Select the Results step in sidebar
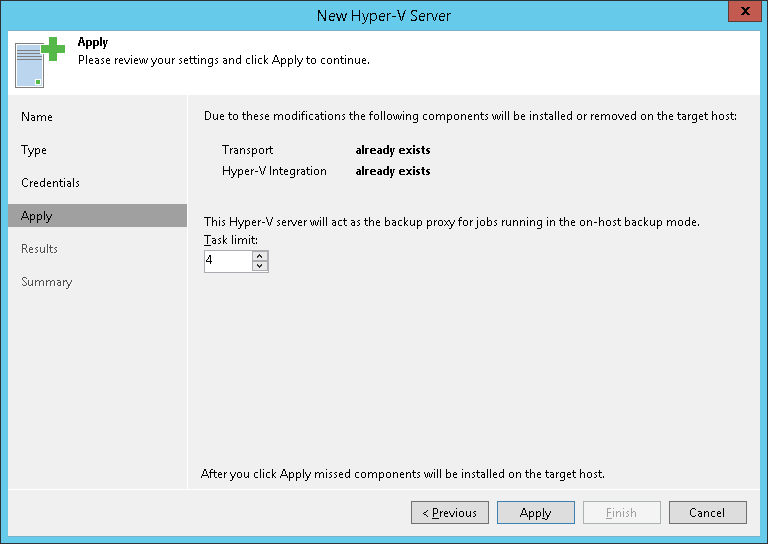768x544 pixels. point(40,249)
